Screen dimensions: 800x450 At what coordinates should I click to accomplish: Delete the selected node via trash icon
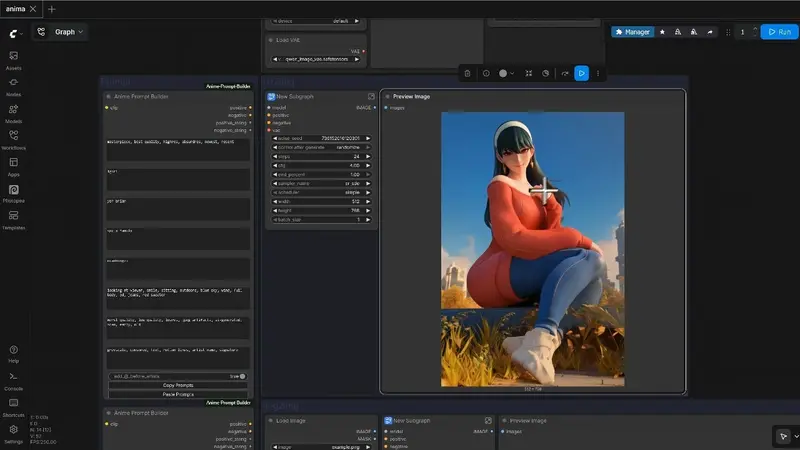coord(467,73)
